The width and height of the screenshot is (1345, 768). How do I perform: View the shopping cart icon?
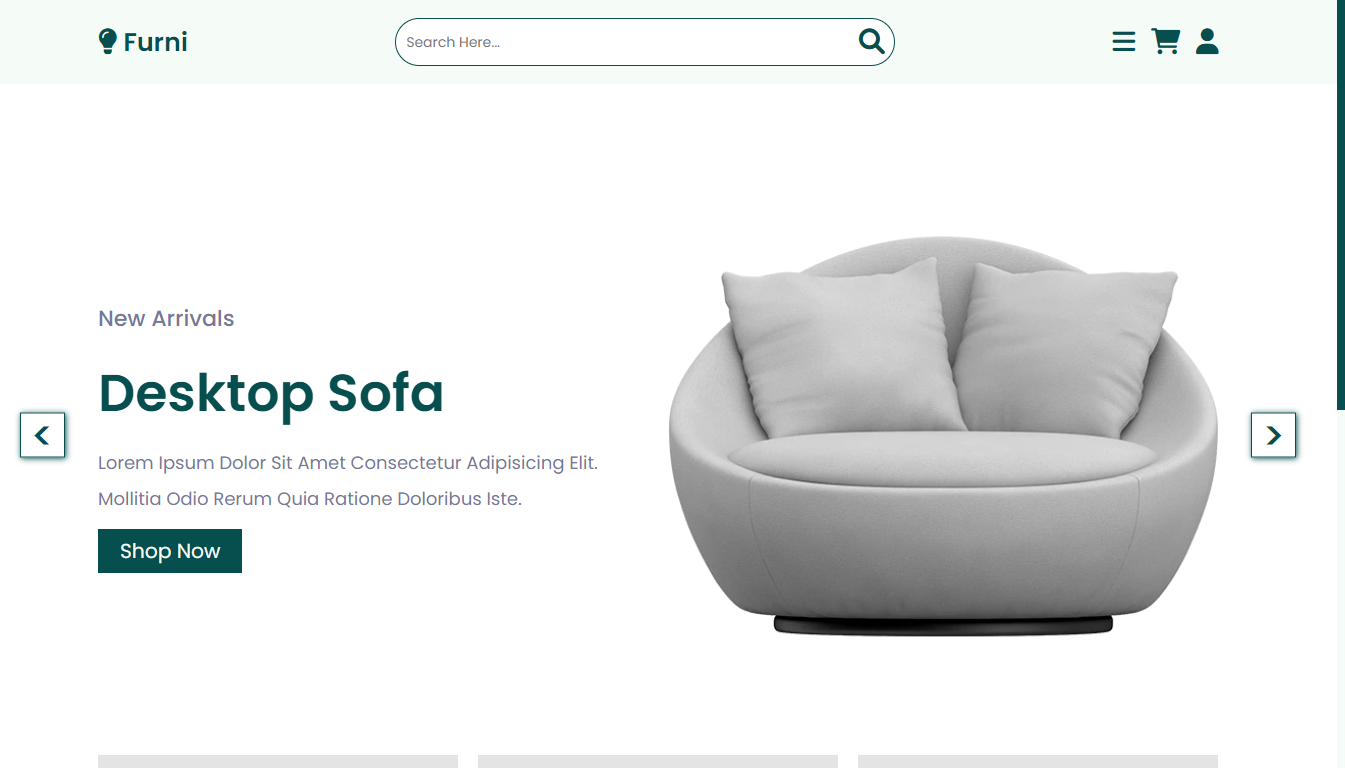[x=1166, y=41]
